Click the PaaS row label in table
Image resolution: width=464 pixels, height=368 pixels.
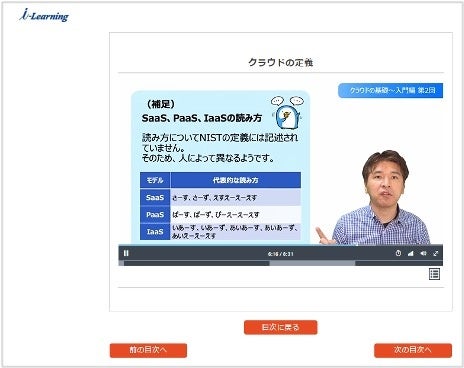[155, 214]
